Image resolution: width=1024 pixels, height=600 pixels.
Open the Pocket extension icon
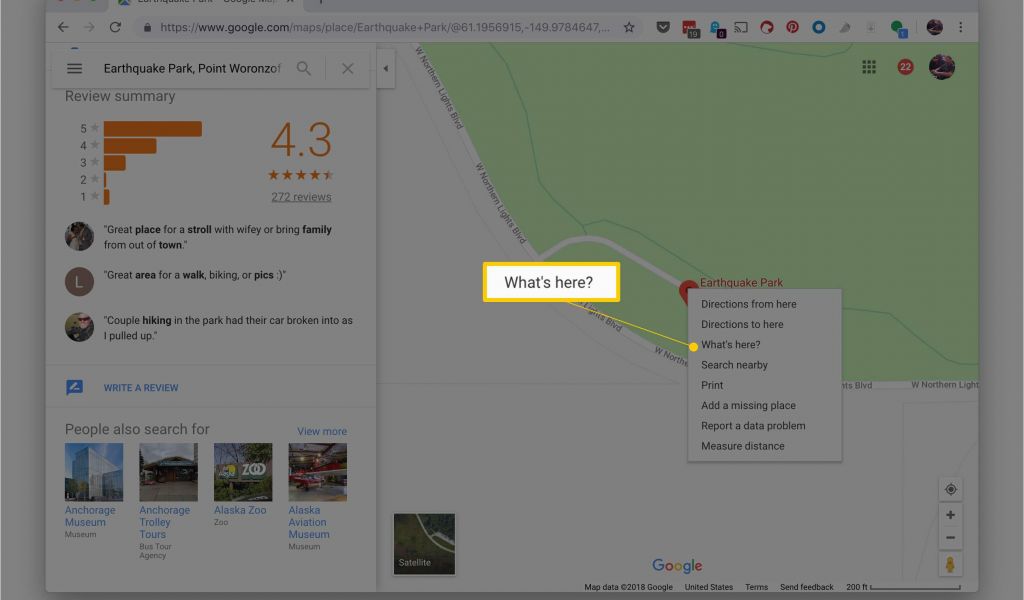663,27
